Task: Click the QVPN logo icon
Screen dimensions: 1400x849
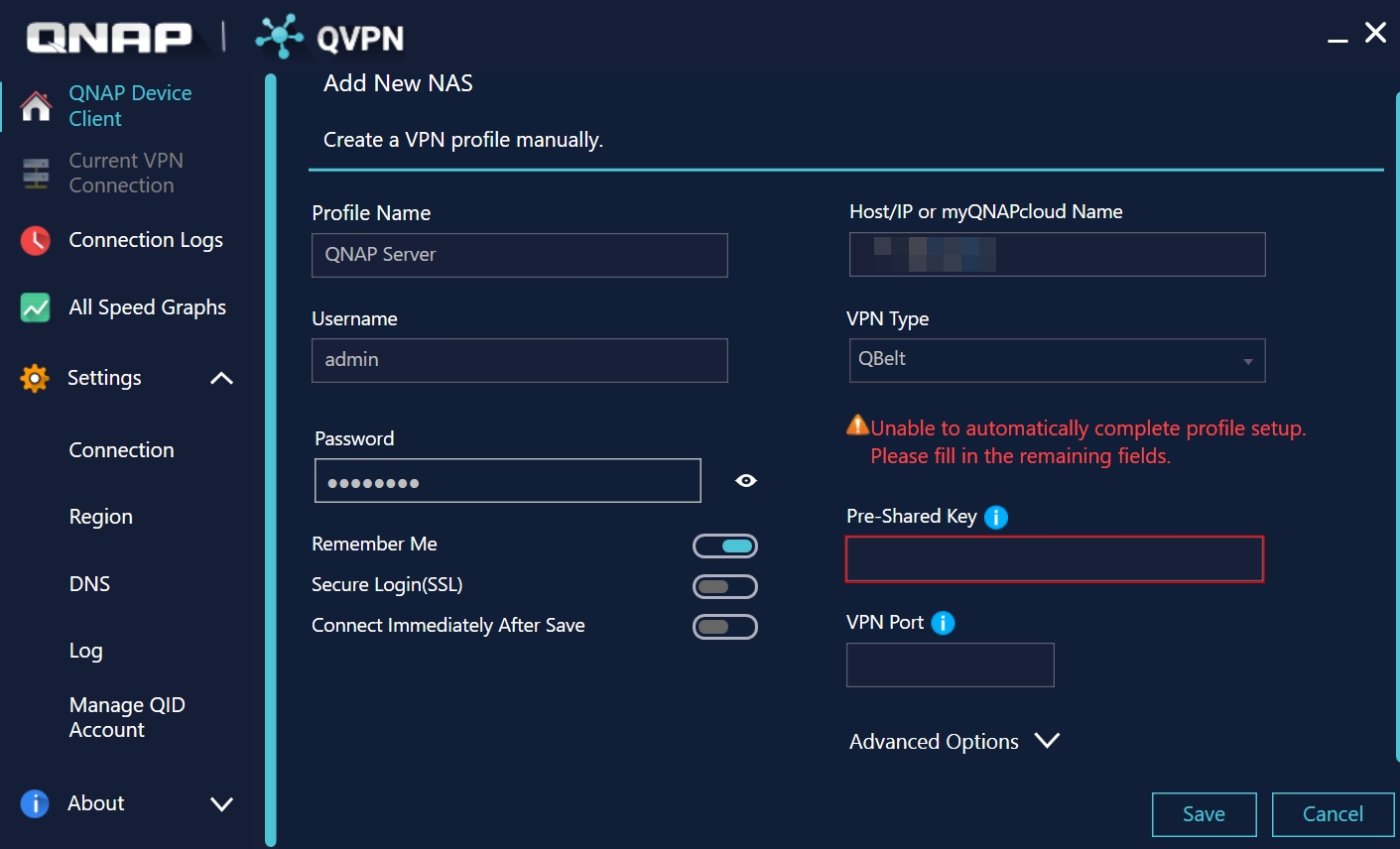Action: (280, 37)
